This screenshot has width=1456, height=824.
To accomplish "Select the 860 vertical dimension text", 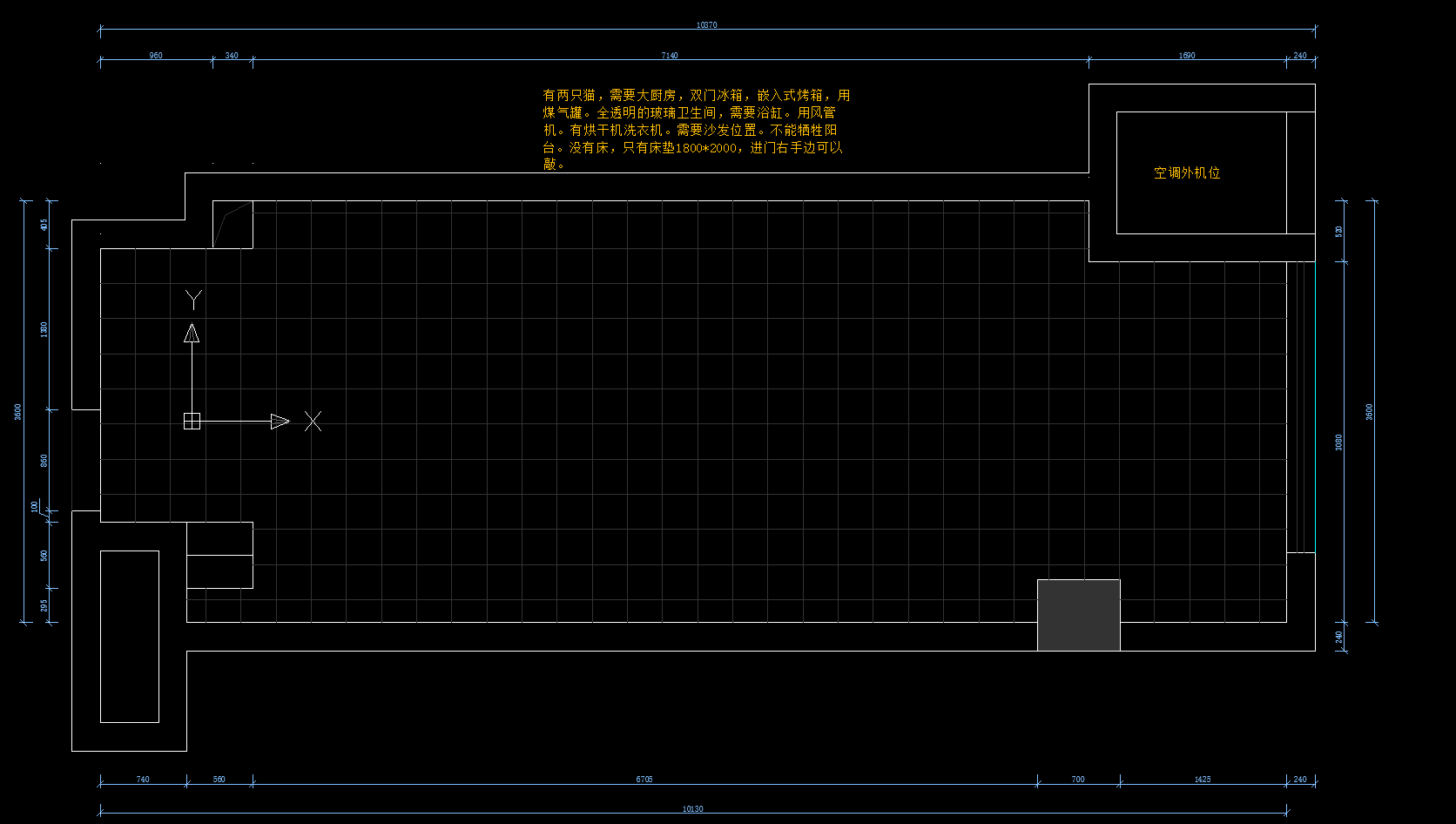I will (44, 460).
